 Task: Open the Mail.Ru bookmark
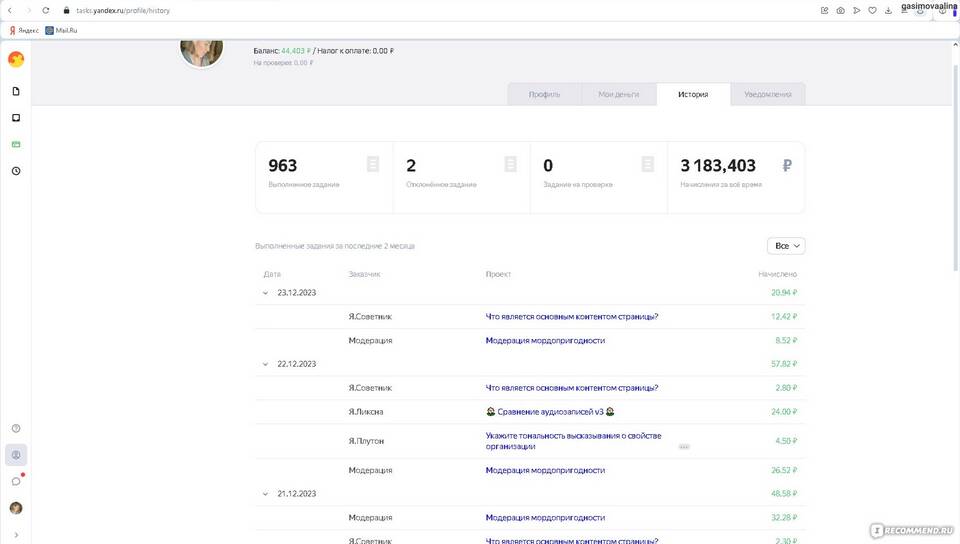pyautogui.click(x=61, y=30)
